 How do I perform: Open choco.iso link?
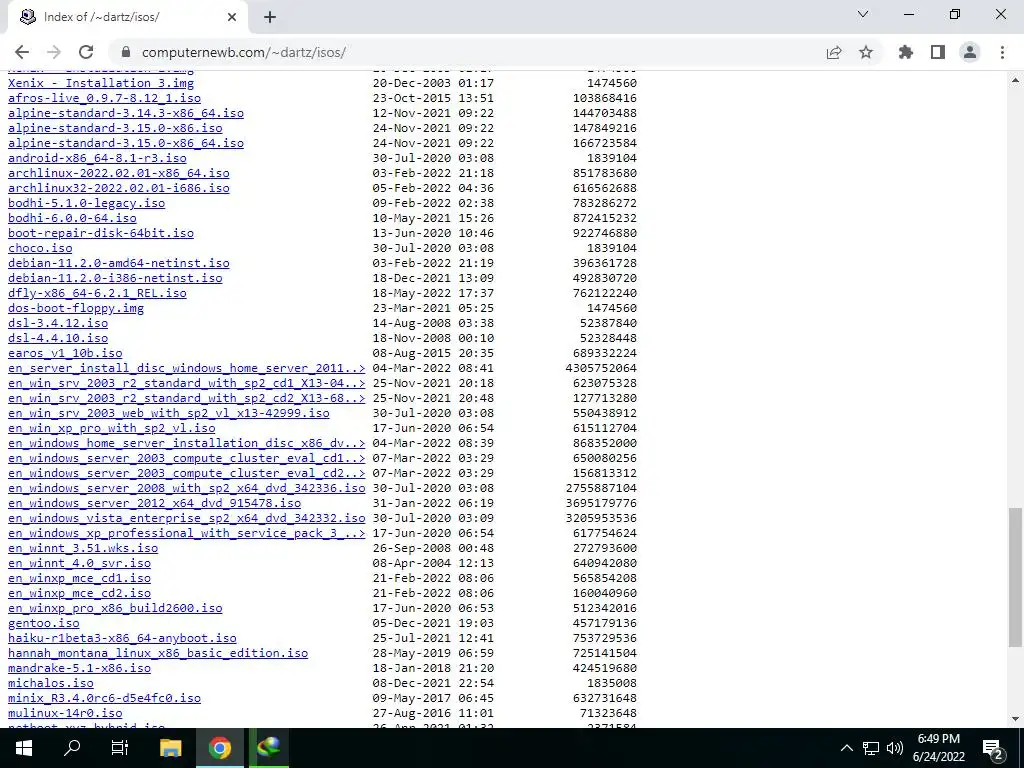click(40, 248)
